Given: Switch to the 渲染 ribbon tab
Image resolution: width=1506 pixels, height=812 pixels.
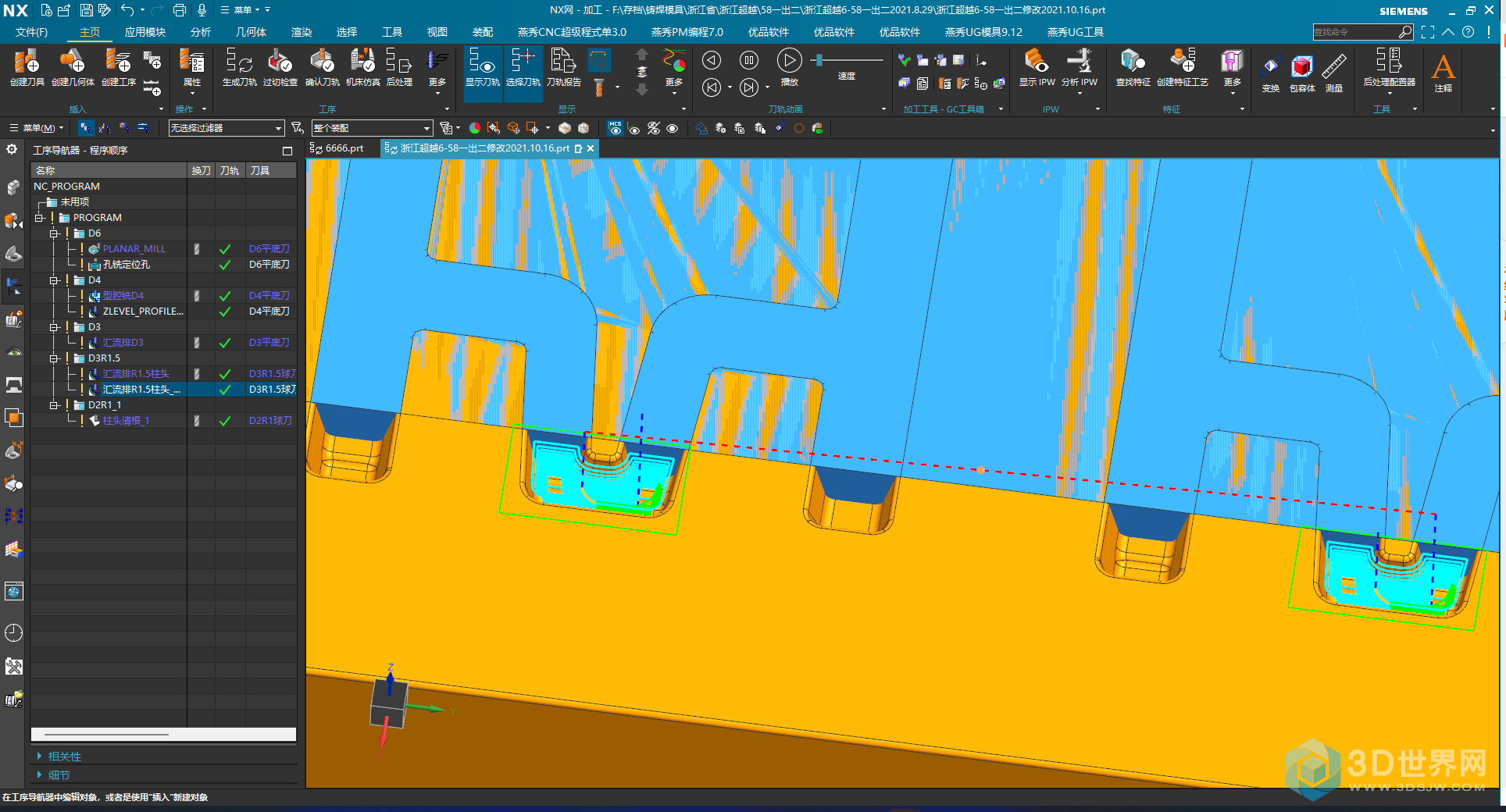Looking at the screenshot, I should (x=302, y=32).
